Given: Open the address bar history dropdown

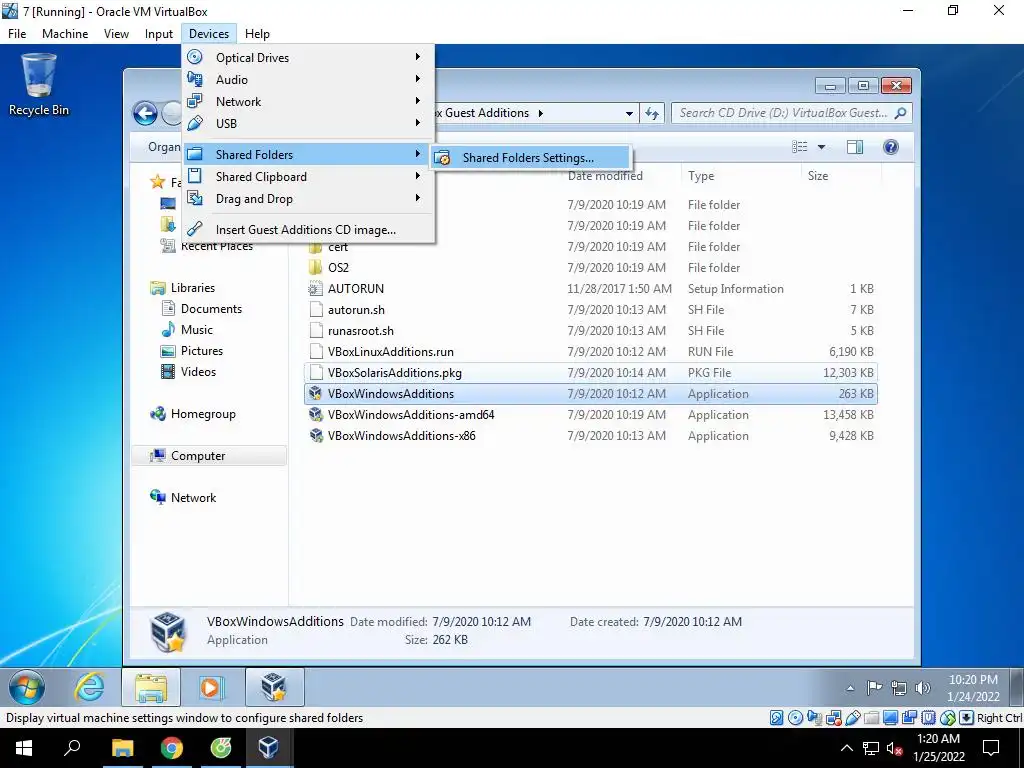Looking at the screenshot, I should pos(629,113).
